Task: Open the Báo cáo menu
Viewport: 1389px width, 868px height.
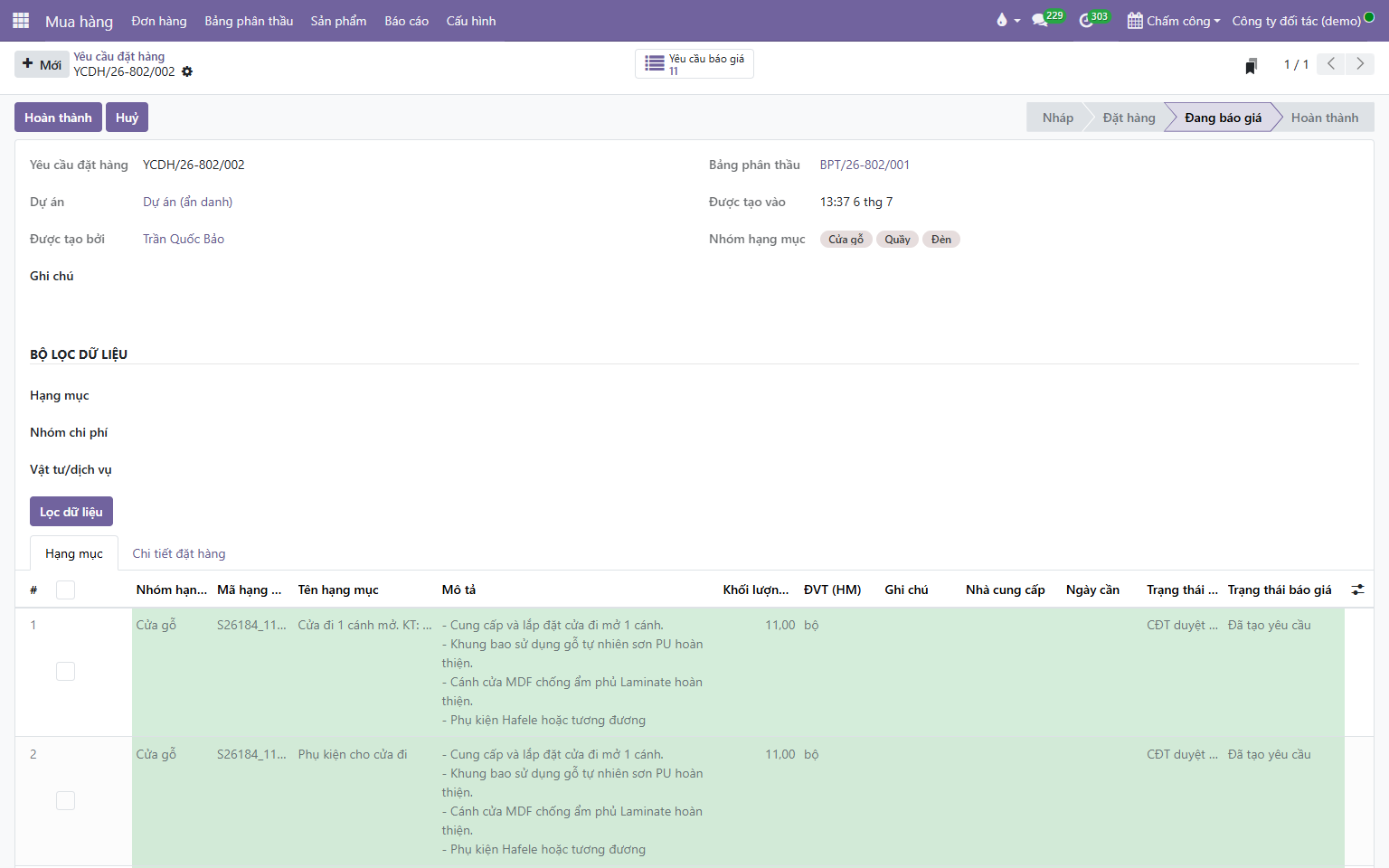Action: [406, 21]
